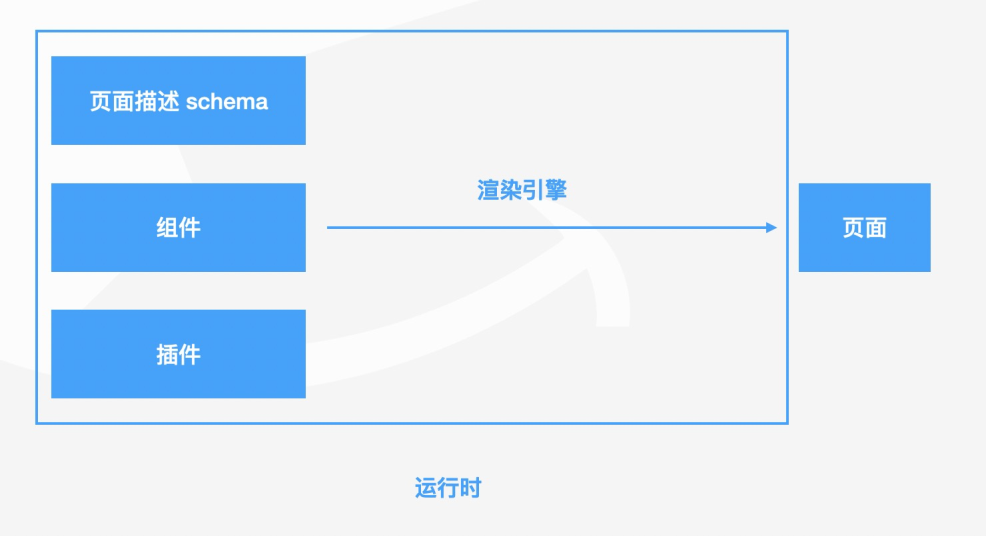Select the 组件 block
The width and height of the screenshot is (986, 536).
(x=178, y=227)
